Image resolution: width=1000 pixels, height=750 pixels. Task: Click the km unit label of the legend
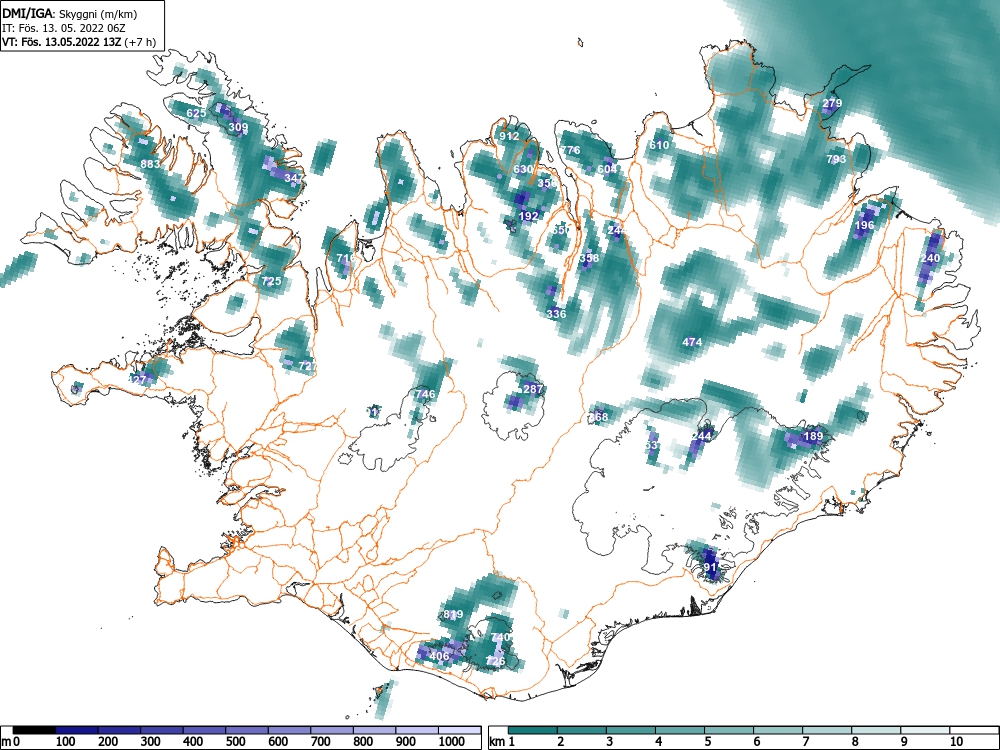(x=497, y=741)
